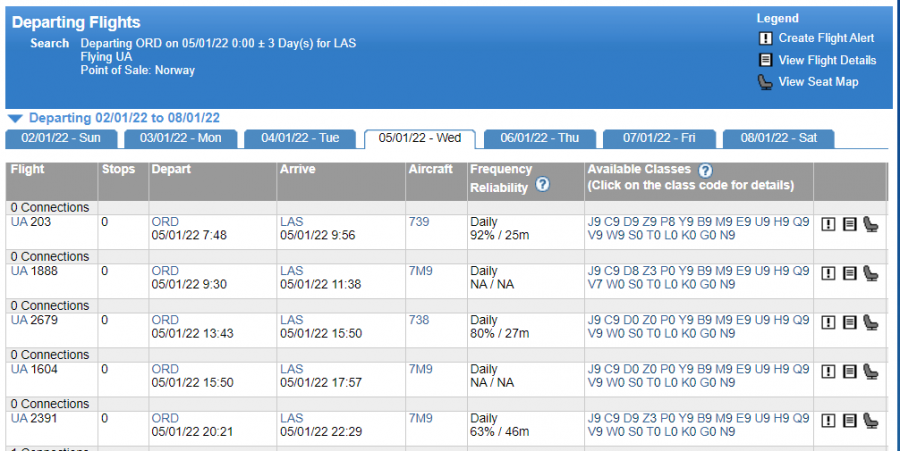View flight details for UA 2391
Viewport: 900px width, 451px height.
pos(849,421)
